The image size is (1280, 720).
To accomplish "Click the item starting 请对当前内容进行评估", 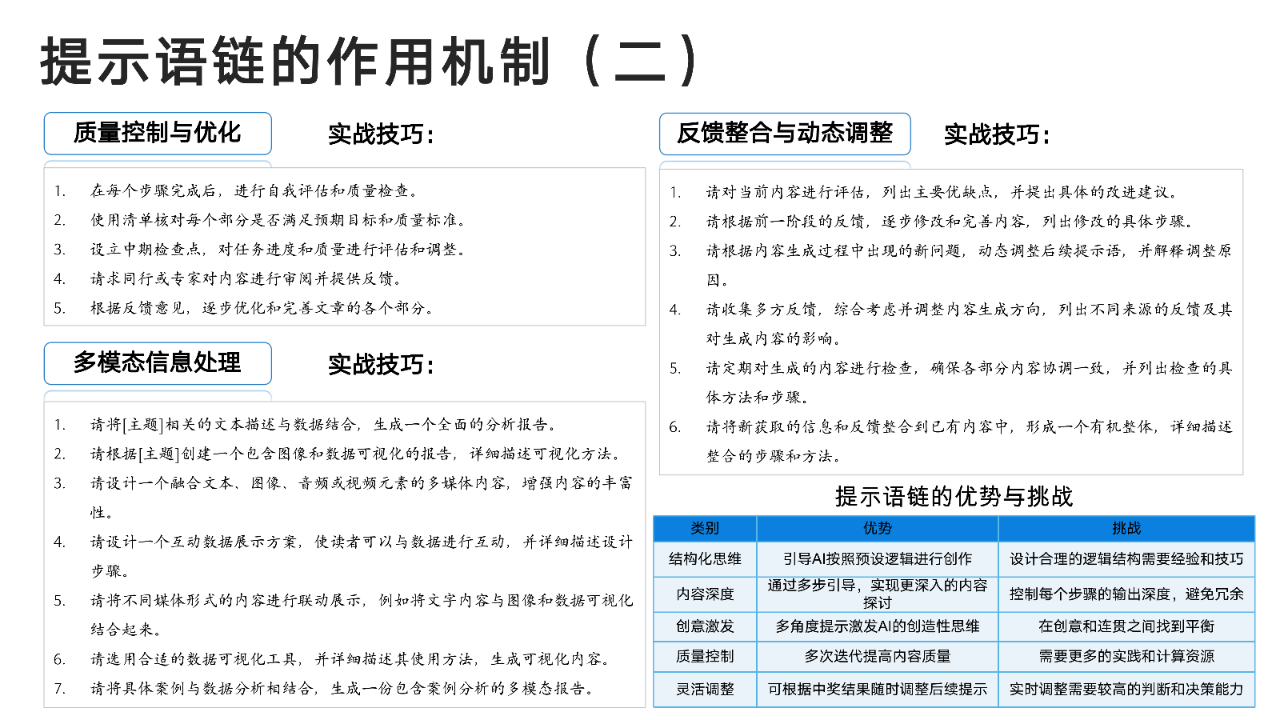I will pos(943,192).
